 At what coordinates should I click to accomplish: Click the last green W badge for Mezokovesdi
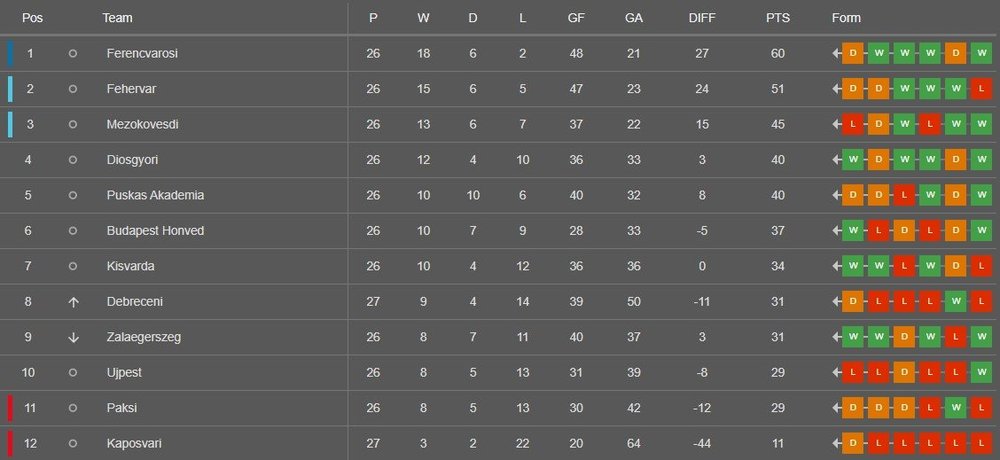pyautogui.click(x=981, y=124)
